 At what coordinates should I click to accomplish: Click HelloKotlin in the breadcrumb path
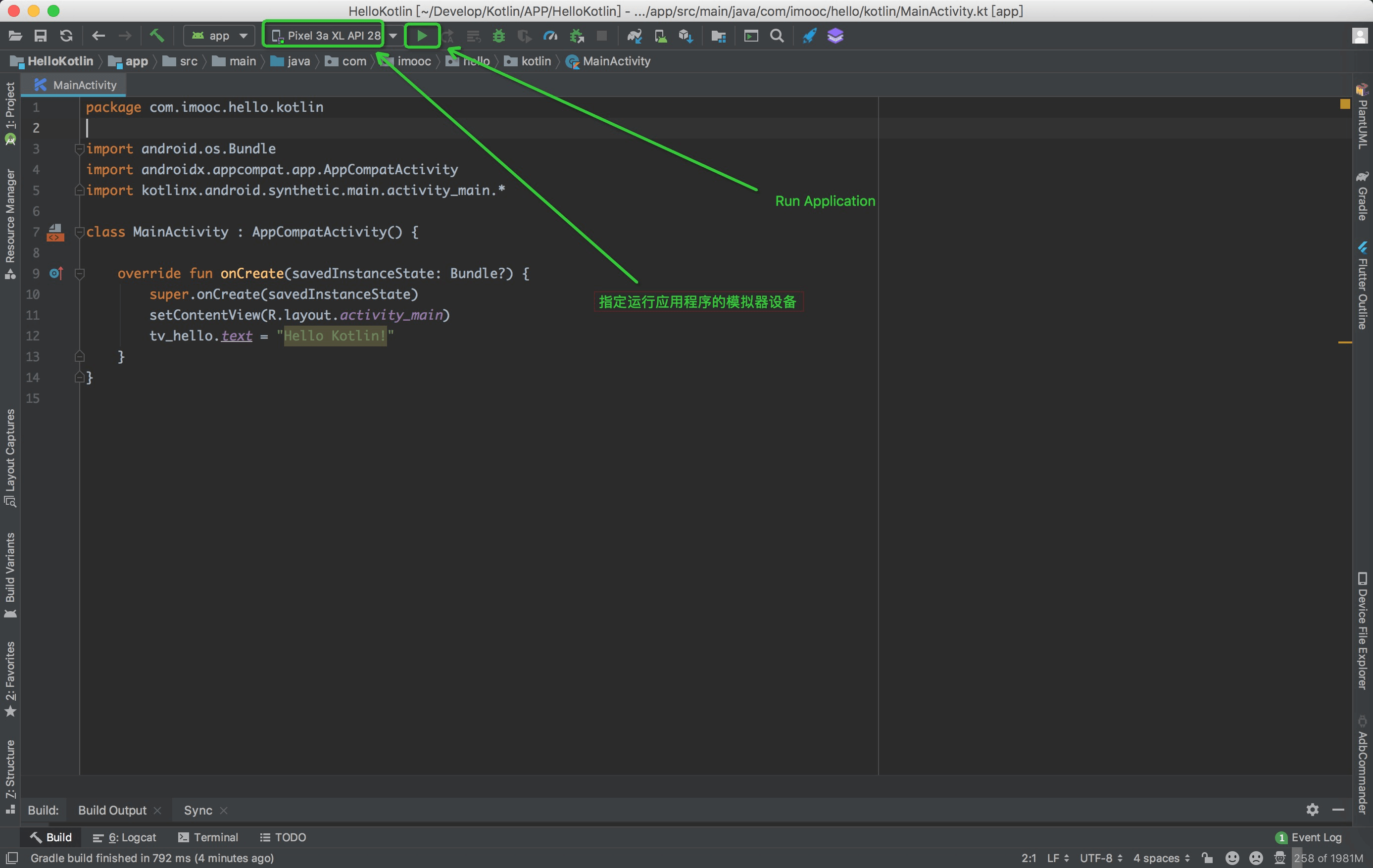(52, 61)
